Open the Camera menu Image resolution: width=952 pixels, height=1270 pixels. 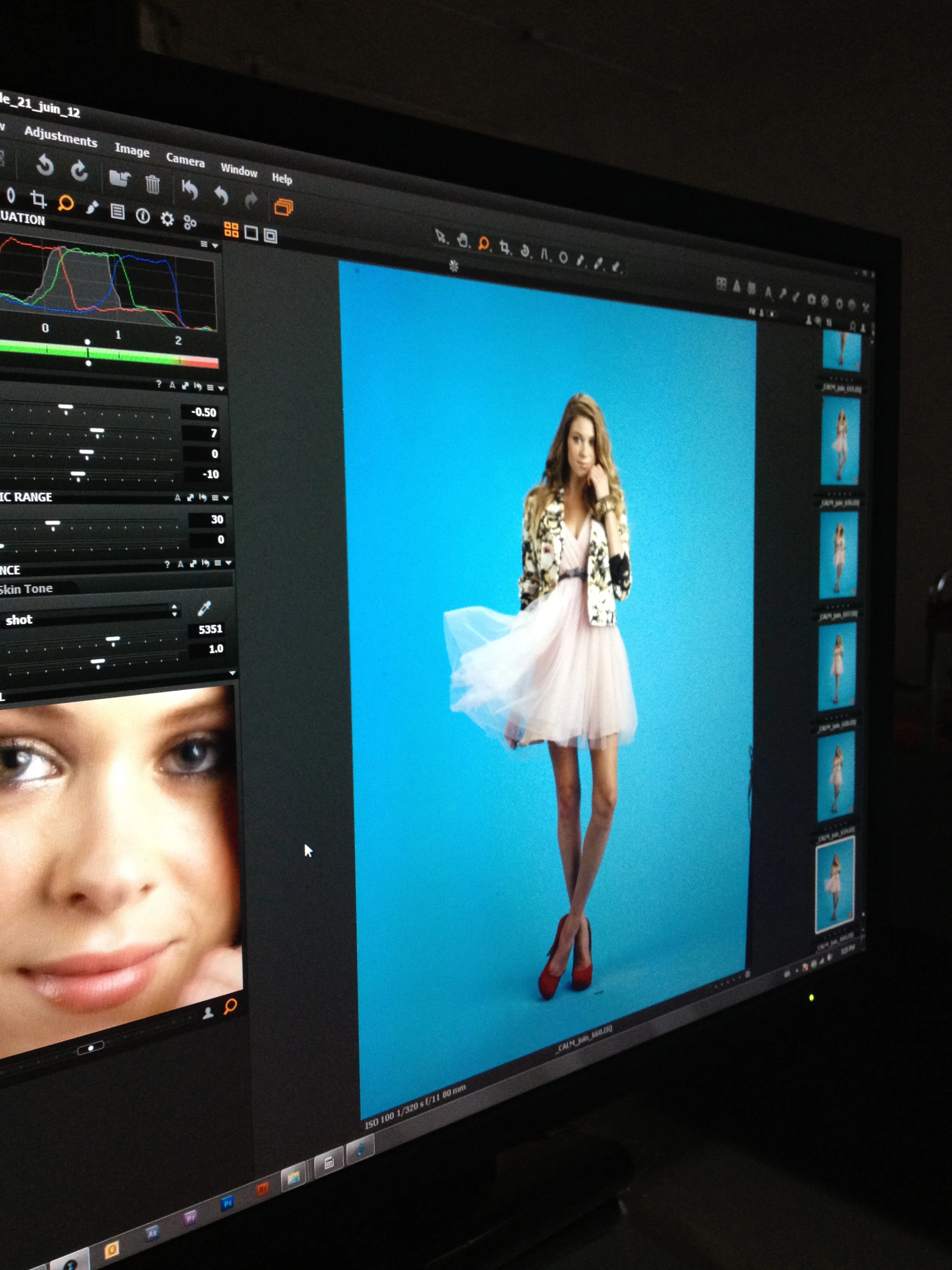185,160
